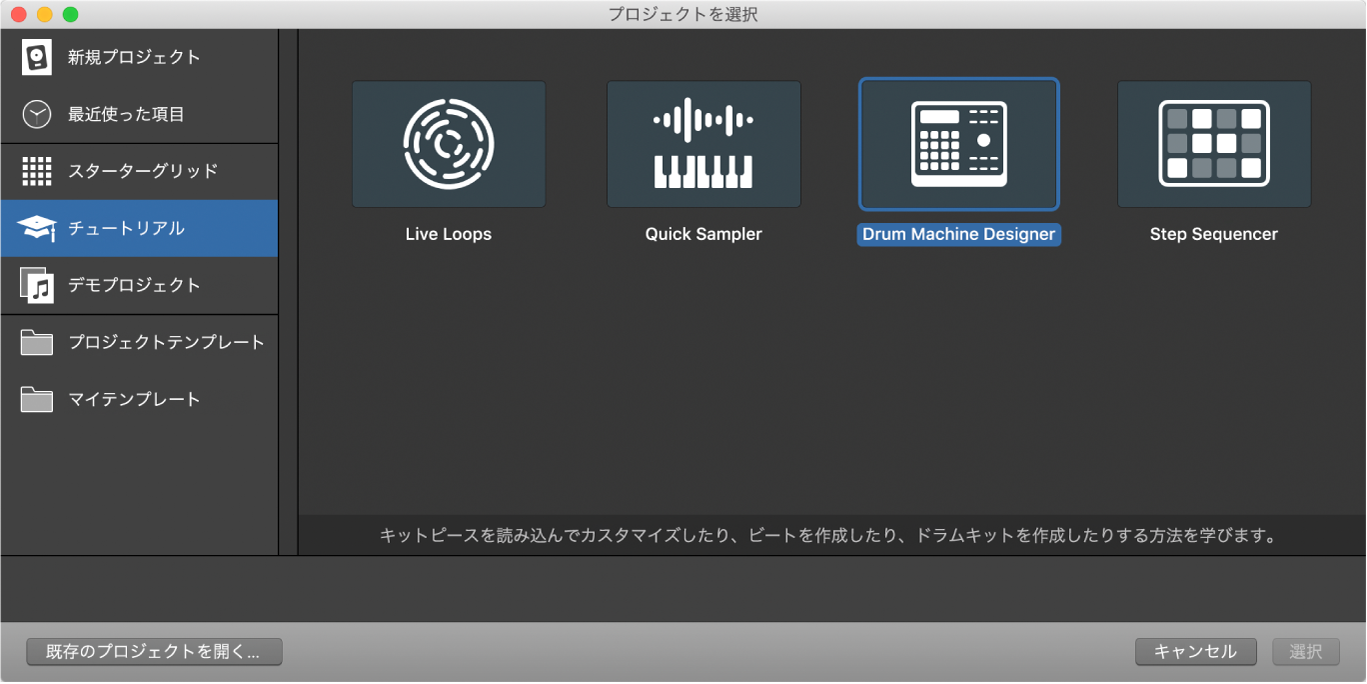Open the デモプロジェクト sidebar section
The height and width of the screenshot is (684, 1367).
[139, 285]
